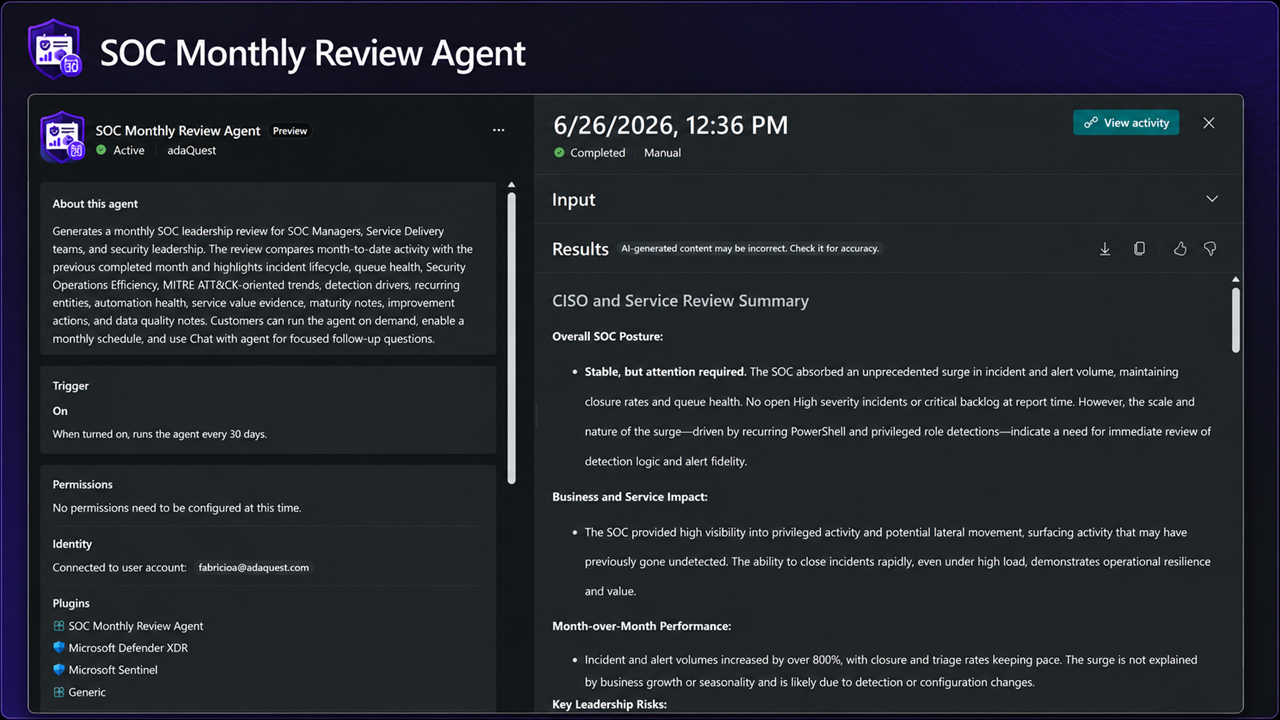Click the SOC Monthly Review Agent plugin icon
This screenshot has width=1280, height=720.
59,626
